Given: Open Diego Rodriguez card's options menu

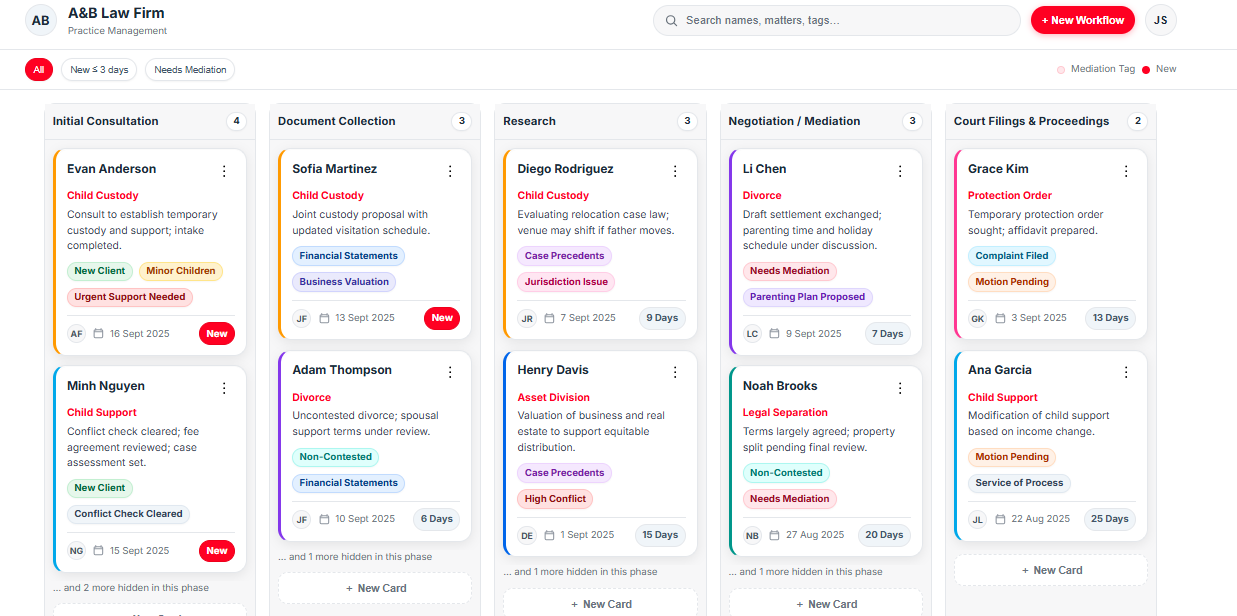Looking at the screenshot, I should pyautogui.click(x=675, y=171).
